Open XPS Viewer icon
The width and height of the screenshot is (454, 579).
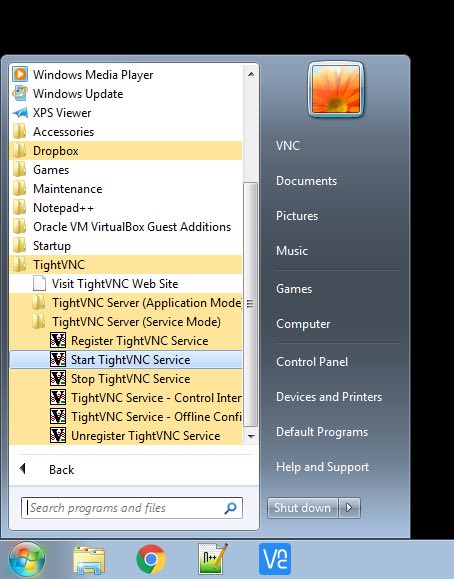click(20, 113)
